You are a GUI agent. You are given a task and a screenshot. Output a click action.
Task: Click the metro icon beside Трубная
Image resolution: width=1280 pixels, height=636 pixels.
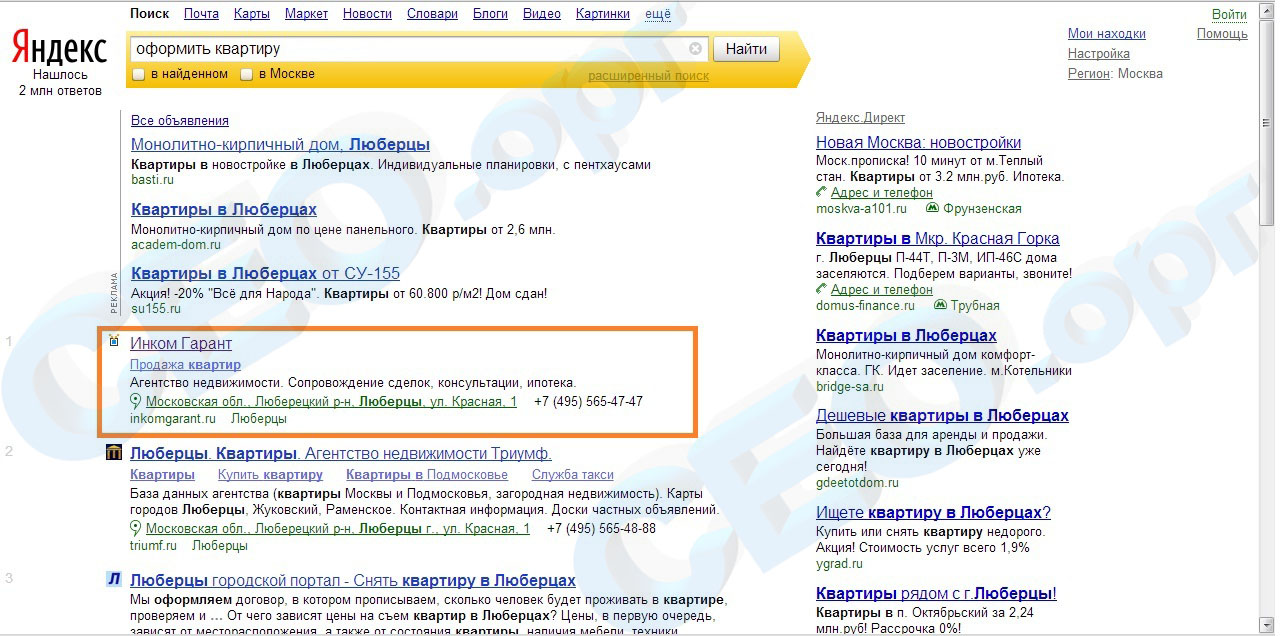tap(940, 306)
